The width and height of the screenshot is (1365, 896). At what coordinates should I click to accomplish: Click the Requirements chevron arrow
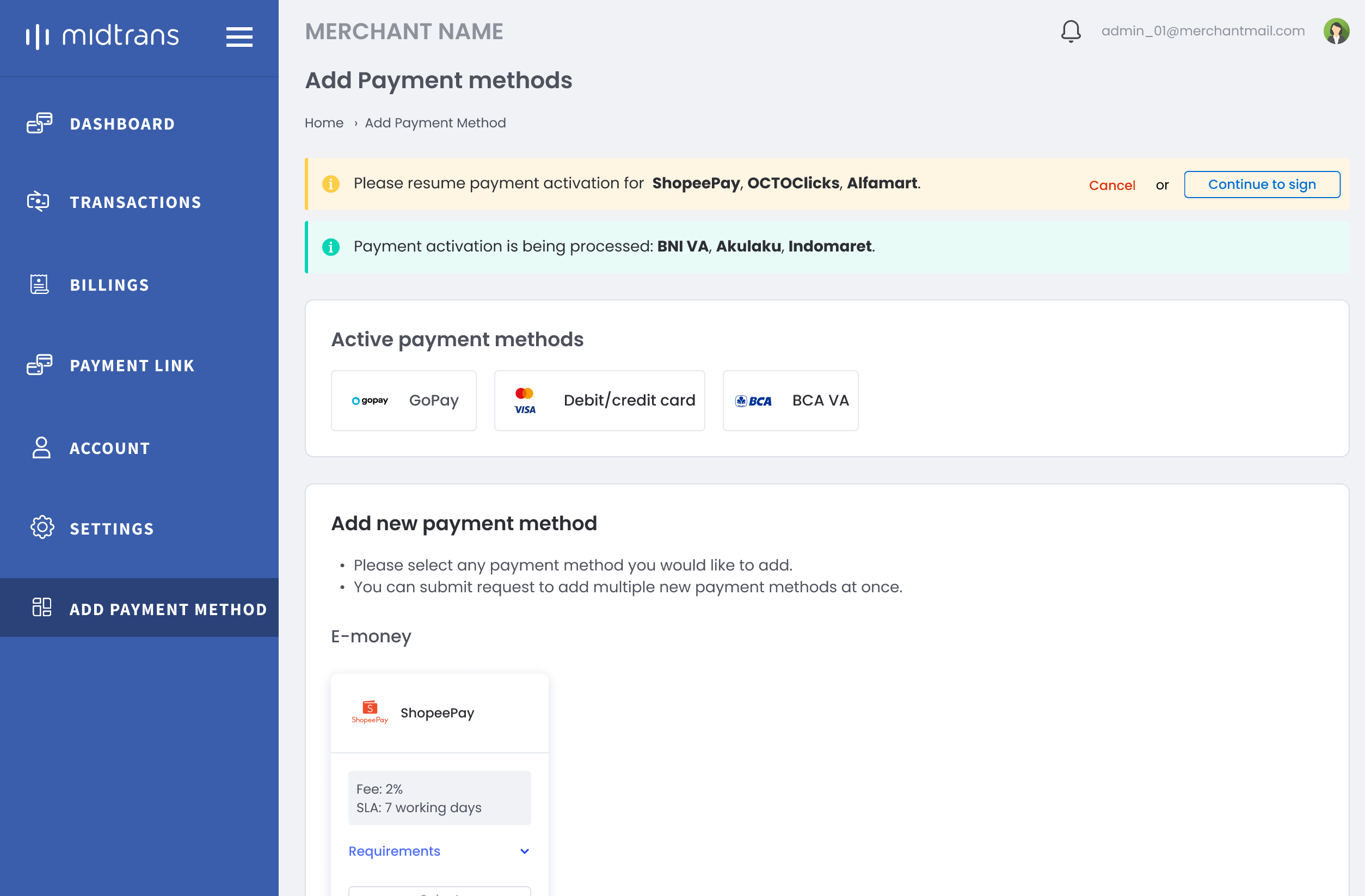524,851
